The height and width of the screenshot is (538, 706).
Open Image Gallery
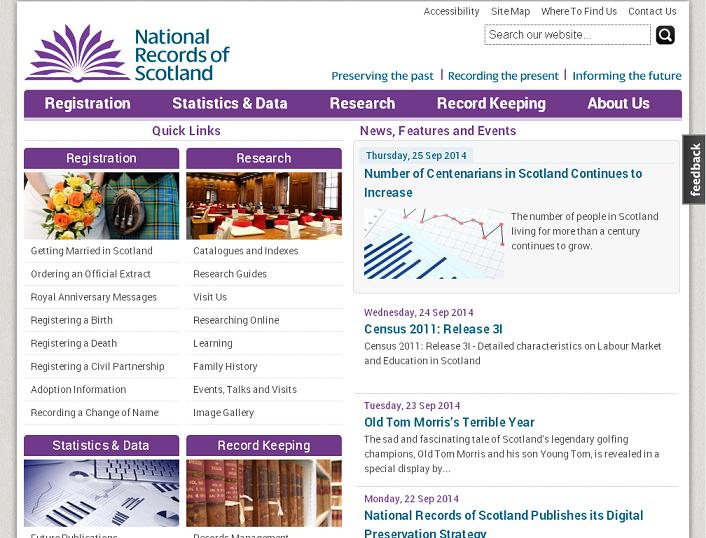(223, 412)
